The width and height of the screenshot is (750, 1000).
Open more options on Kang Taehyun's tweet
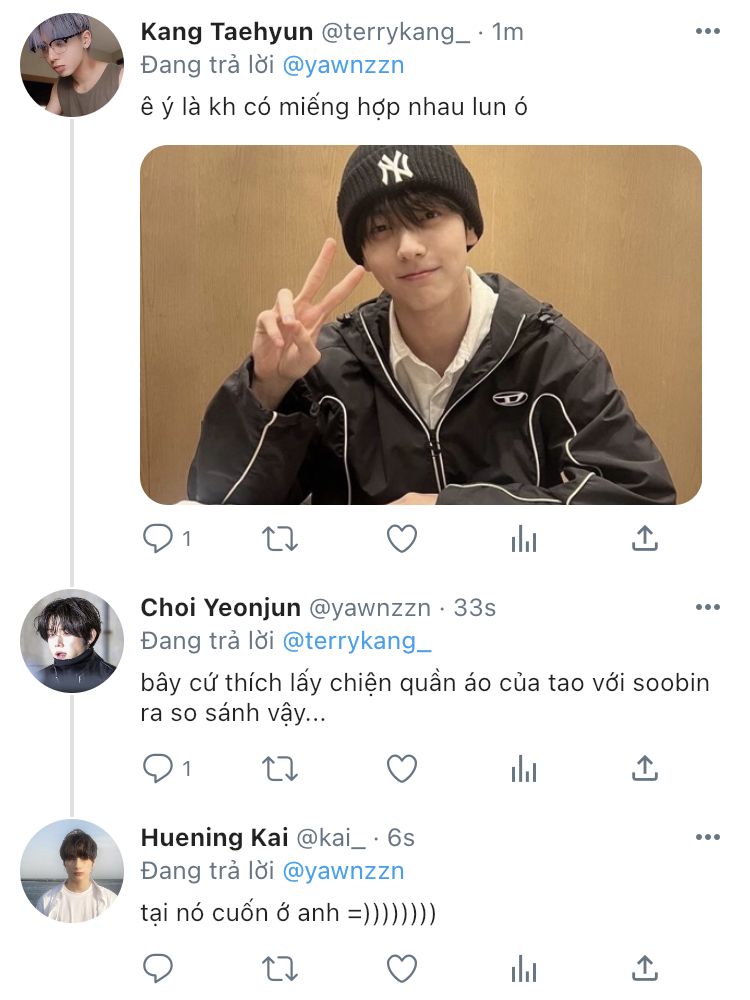click(707, 32)
